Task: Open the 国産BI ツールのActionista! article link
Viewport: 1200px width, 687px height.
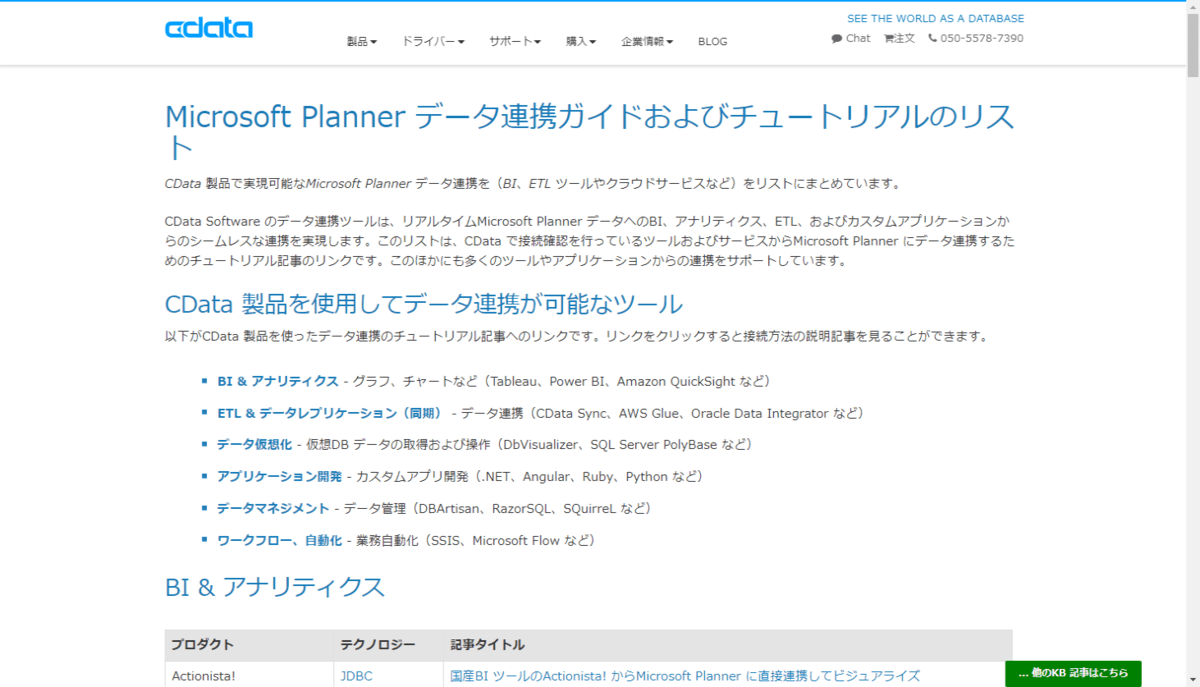Action: [x=685, y=676]
